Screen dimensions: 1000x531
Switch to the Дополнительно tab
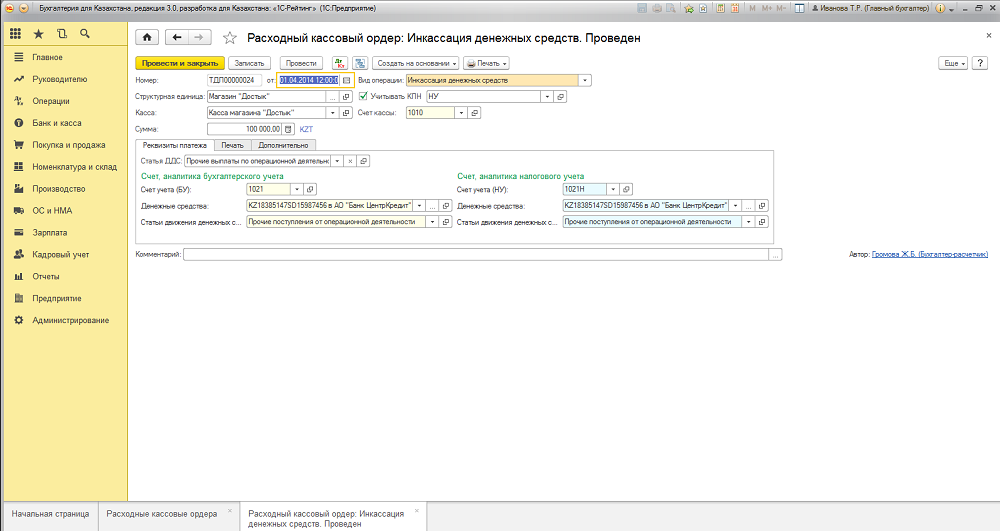point(283,145)
